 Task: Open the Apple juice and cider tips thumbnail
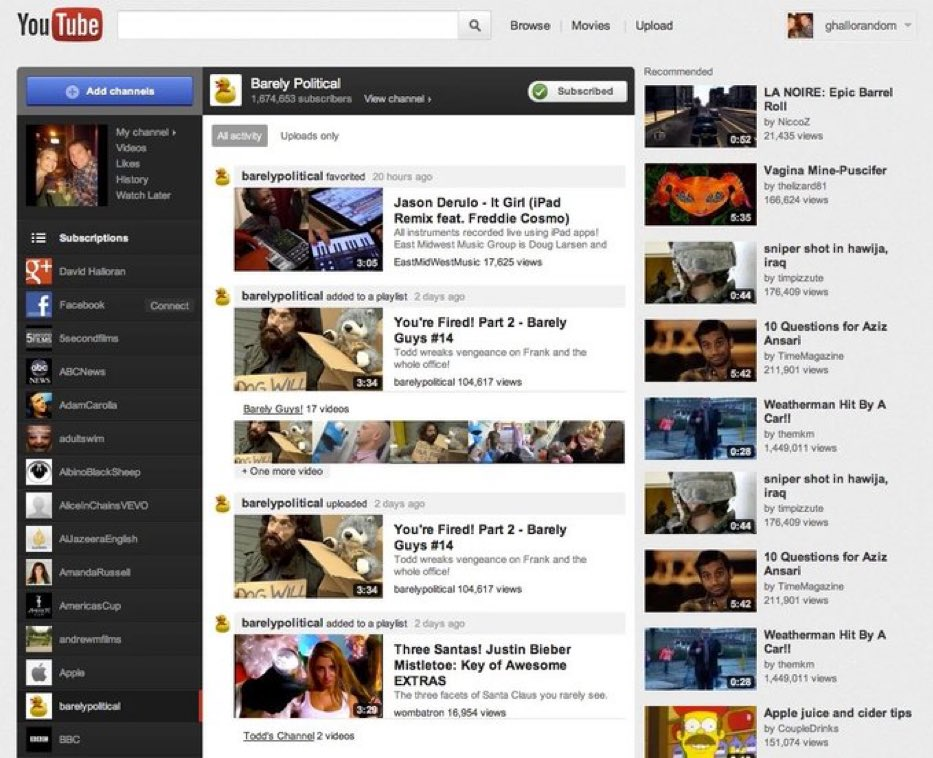pos(700,732)
